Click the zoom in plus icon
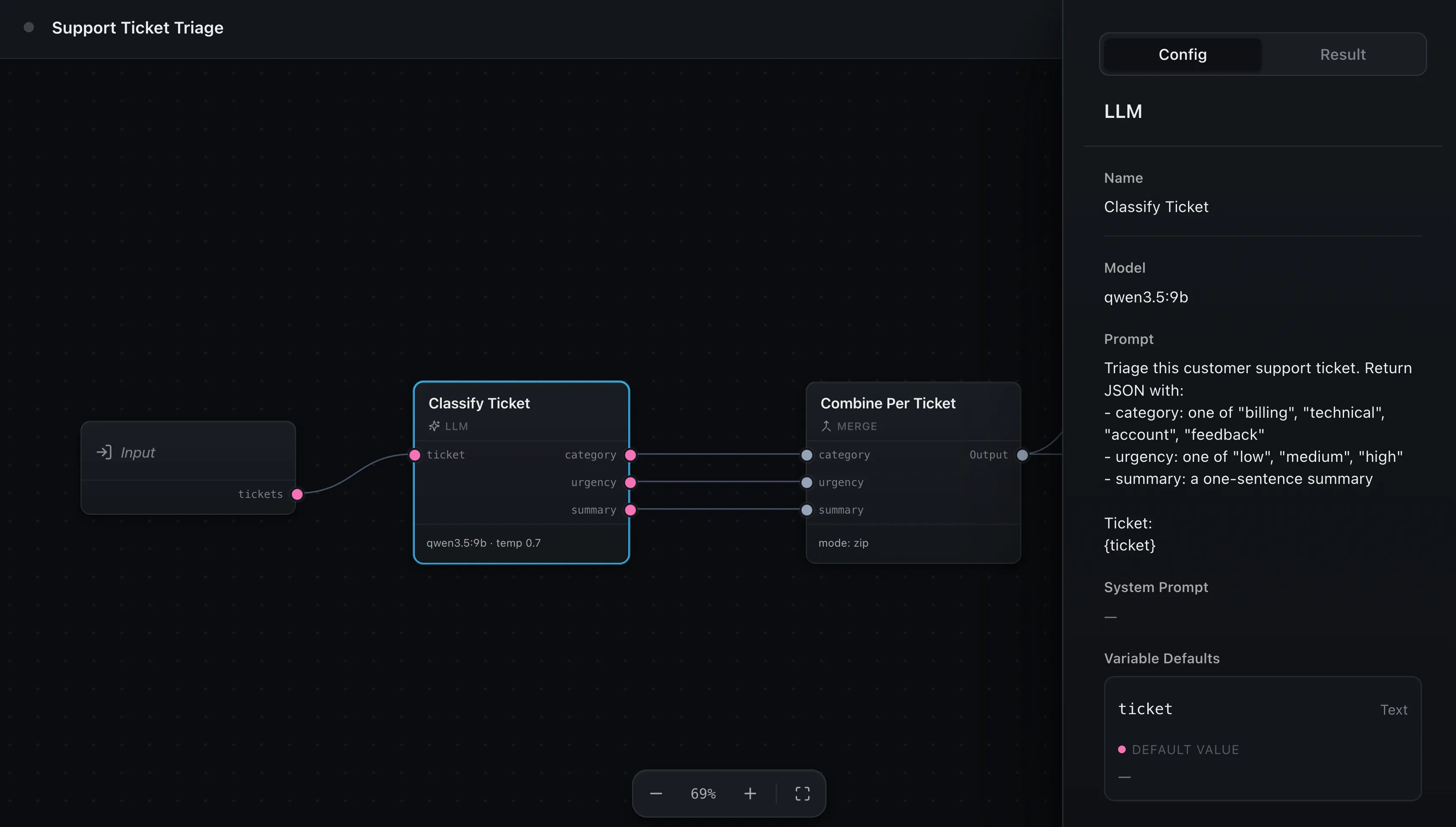1456x827 pixels. 750,793
